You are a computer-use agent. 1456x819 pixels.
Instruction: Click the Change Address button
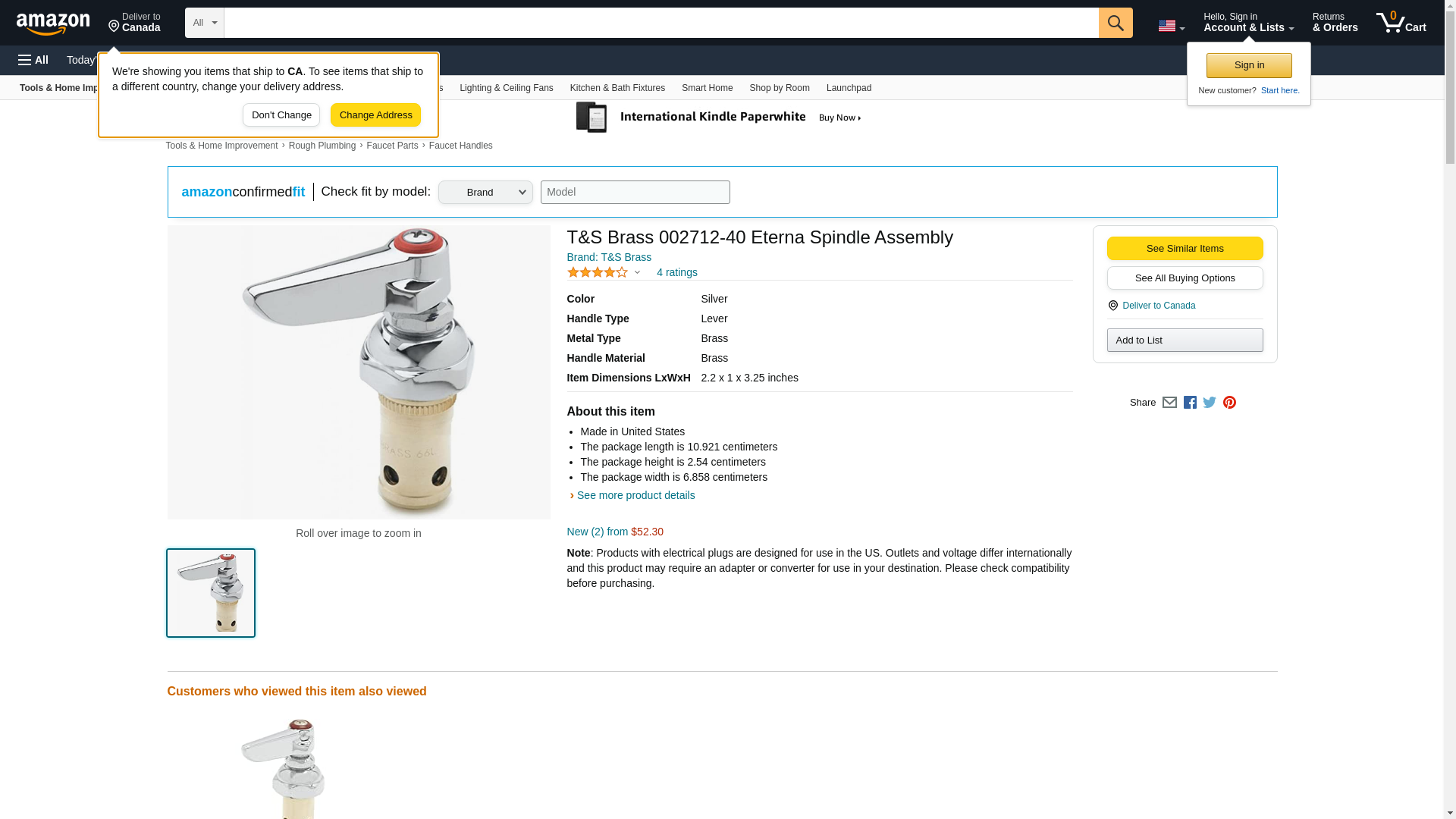[375, 115]
